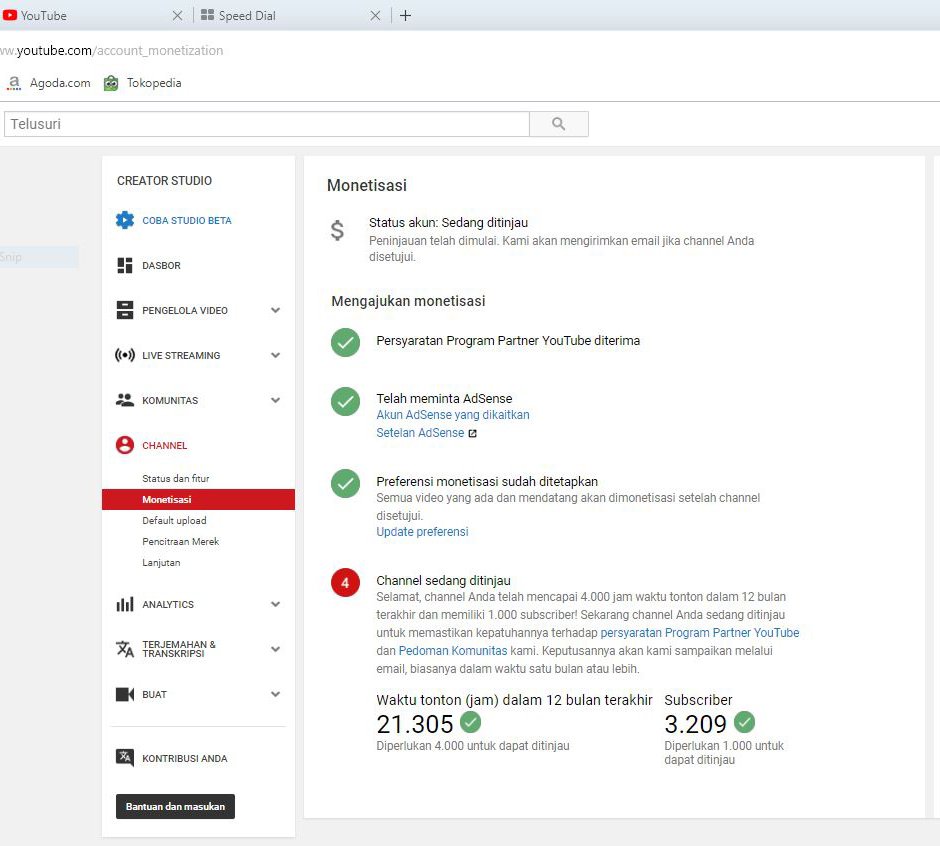Click the Tokopedia bookmark label

coord(154,83)
